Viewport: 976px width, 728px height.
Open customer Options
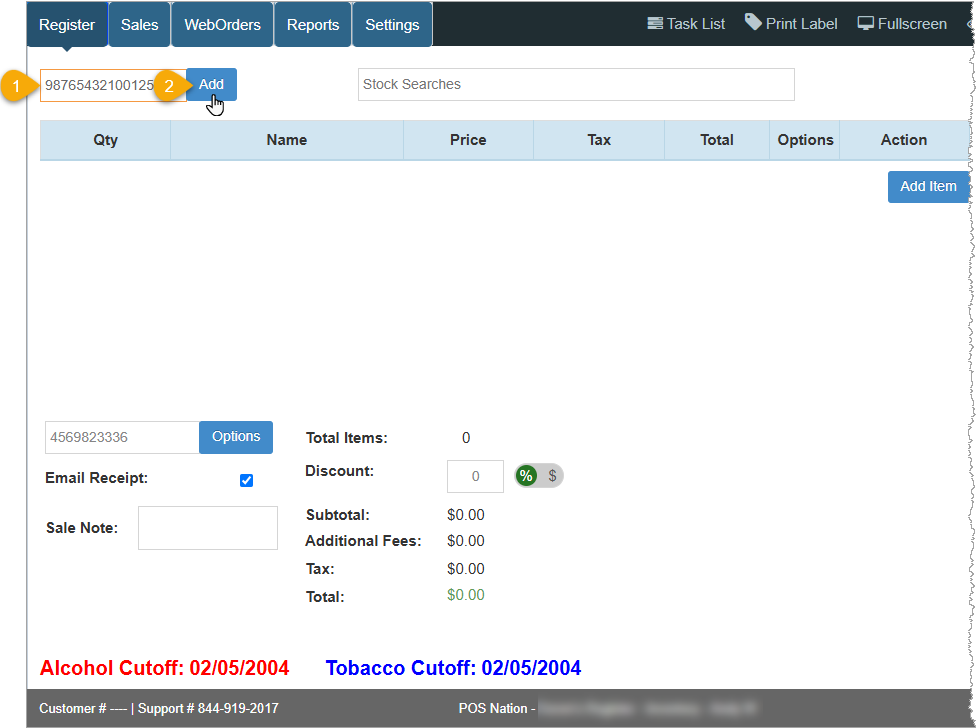point(236,437)
